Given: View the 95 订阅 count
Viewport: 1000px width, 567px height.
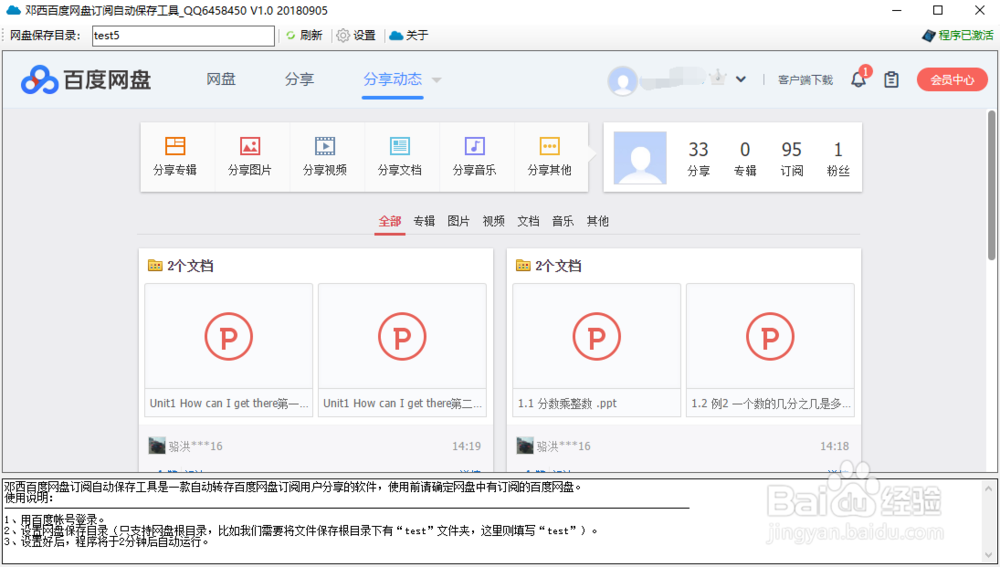Looking at the screenshot, I should [x=791, y=158].
